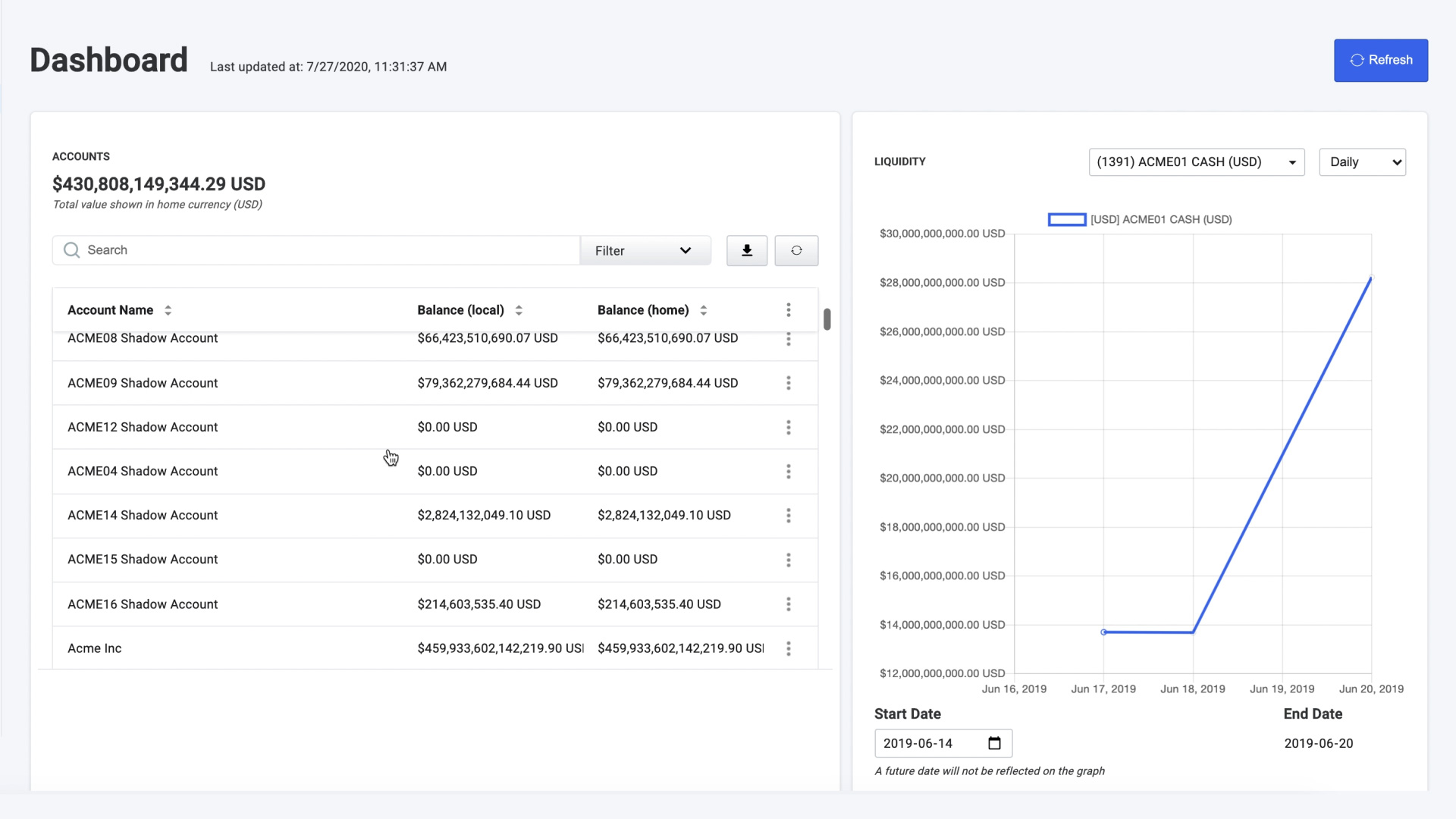The height and width of the screenshot is (819, 1456).
Task: Sort table by Account Name
Action: (x=168, y=309)
